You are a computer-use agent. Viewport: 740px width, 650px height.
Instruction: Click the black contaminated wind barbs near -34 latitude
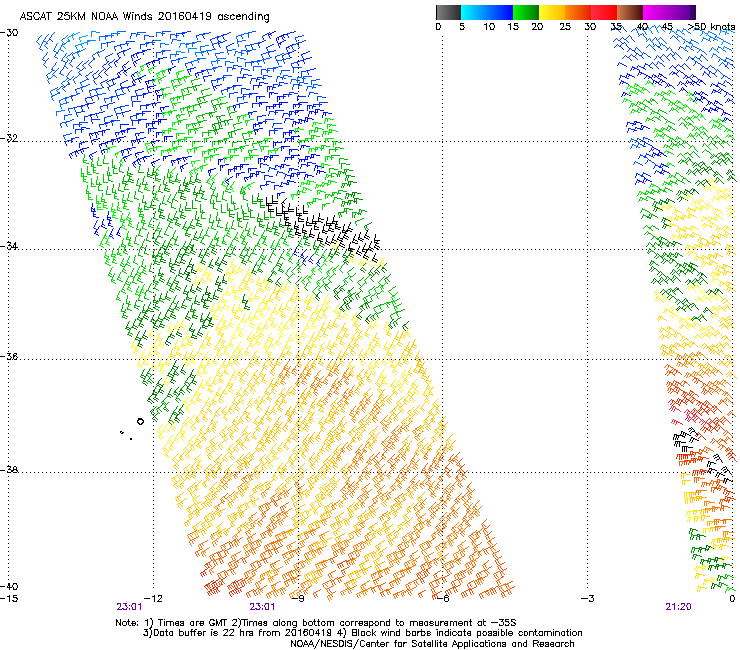(321, 227)
